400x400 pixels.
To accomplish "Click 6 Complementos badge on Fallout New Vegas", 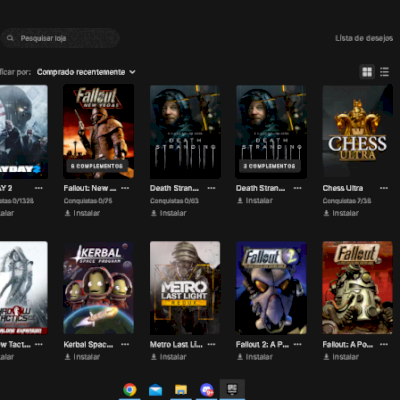I will [x=97, y=166].
